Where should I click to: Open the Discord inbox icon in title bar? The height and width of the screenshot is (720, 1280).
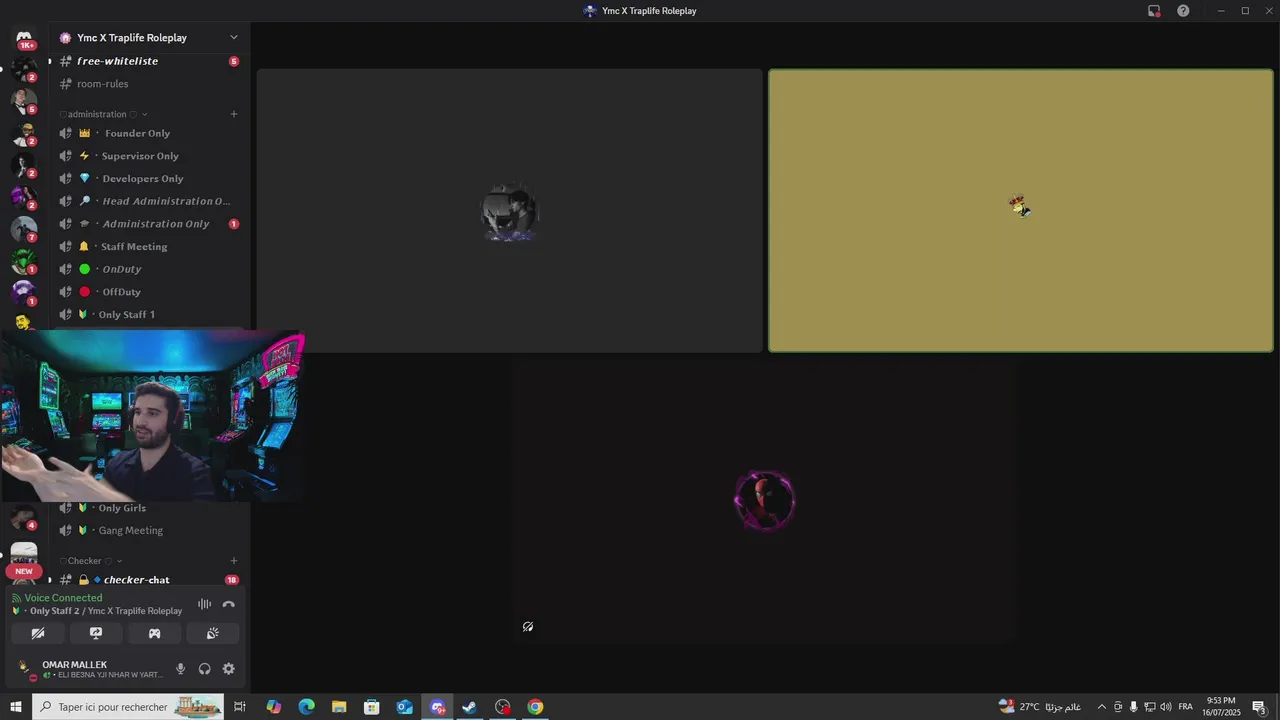point(1154,11)
